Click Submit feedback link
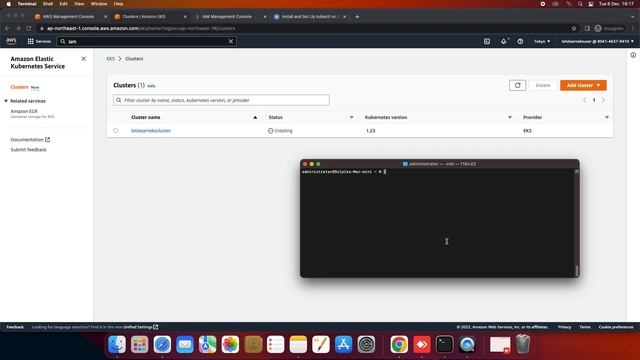This screenshot has width=640, height=360. [28, 150]
